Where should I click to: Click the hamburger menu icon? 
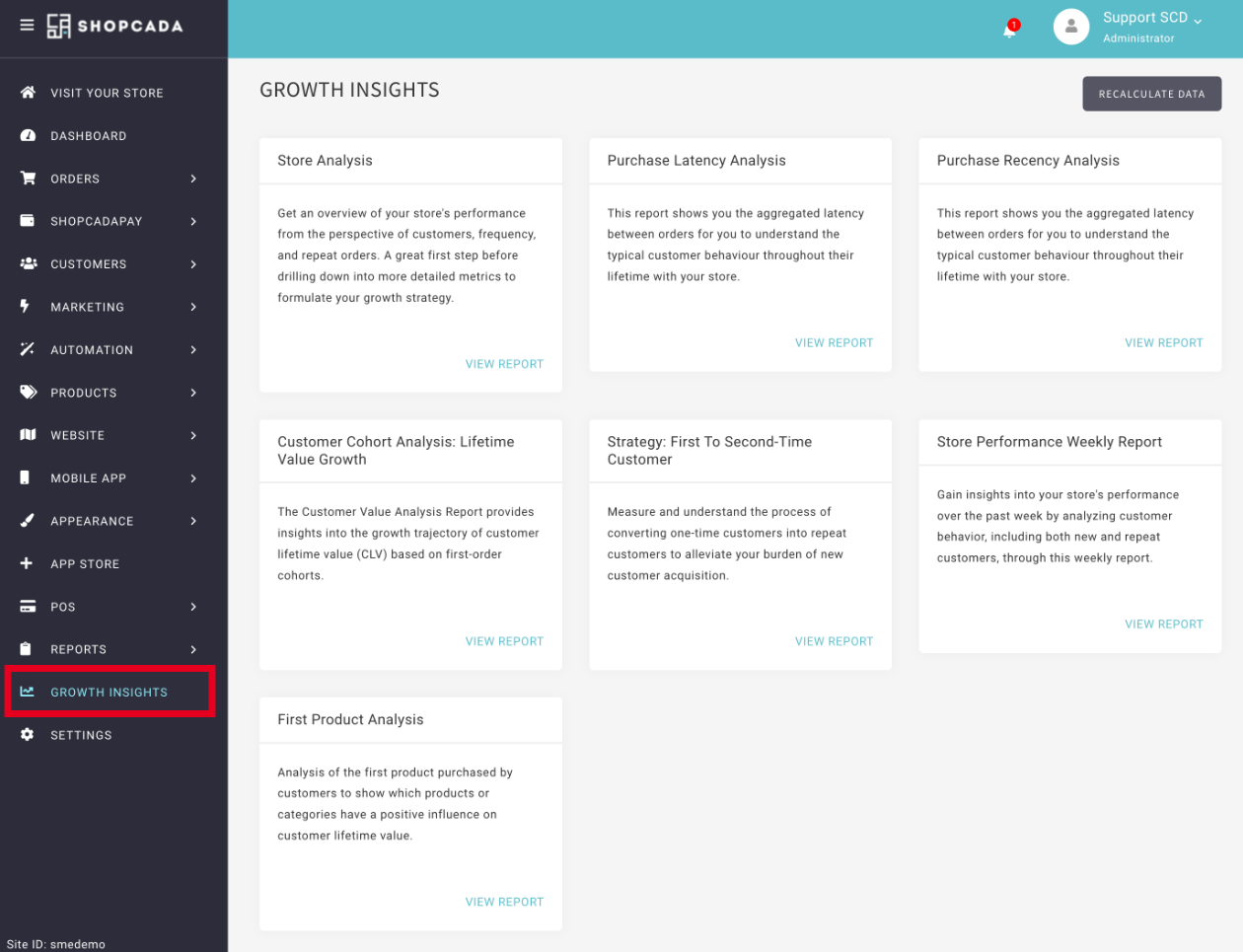[x=27, y=26]
